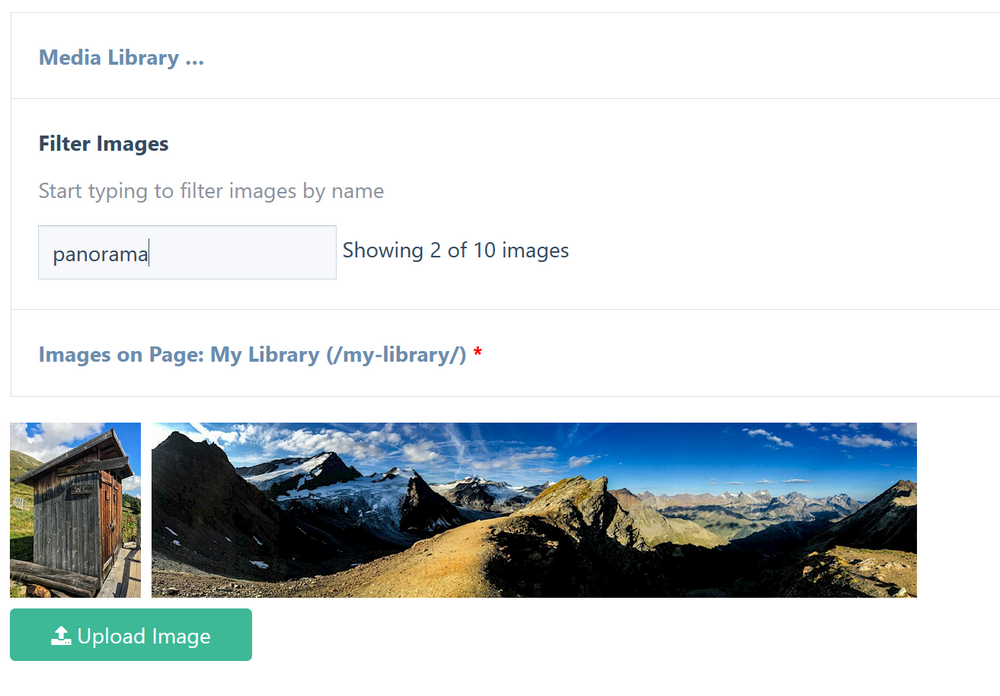Viewport: 1000px width, 696px height.
Task: Click the green Upload Image button label text
Action: click(x=145, y=634)
